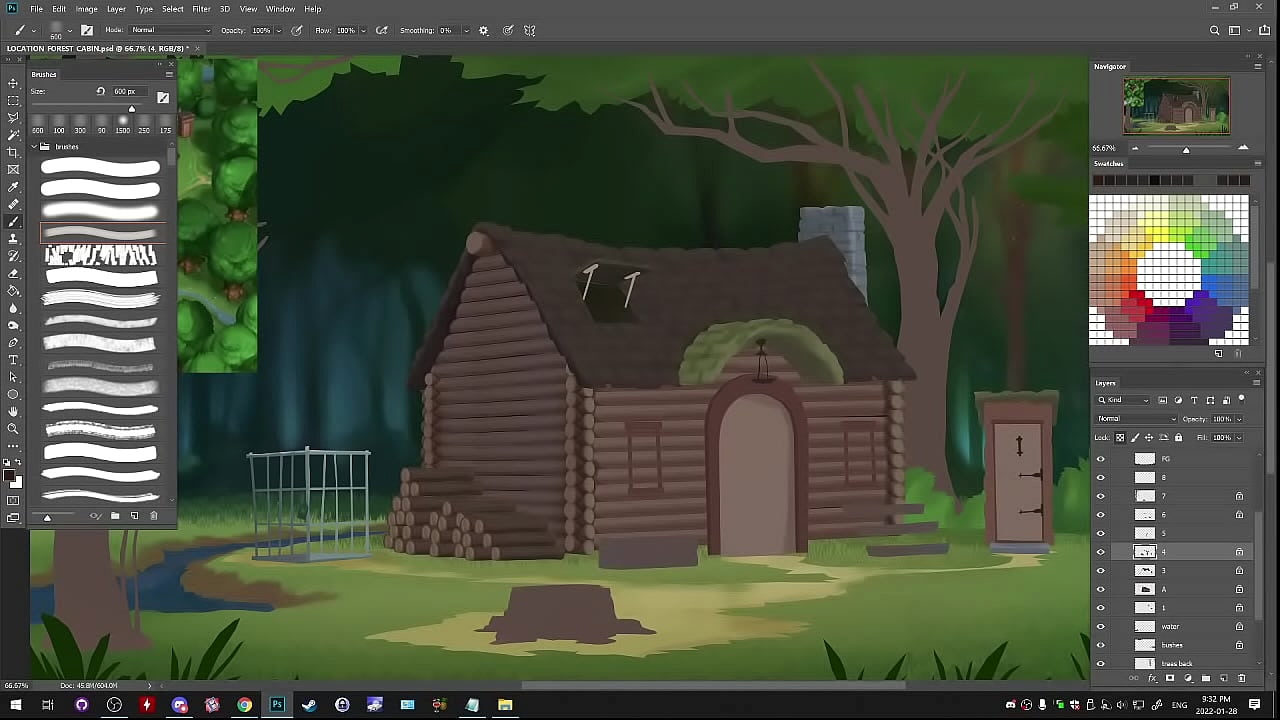1280x720 pixels.
Task: Select the Clone Stamp tool
Action: (x=13, y=239)
